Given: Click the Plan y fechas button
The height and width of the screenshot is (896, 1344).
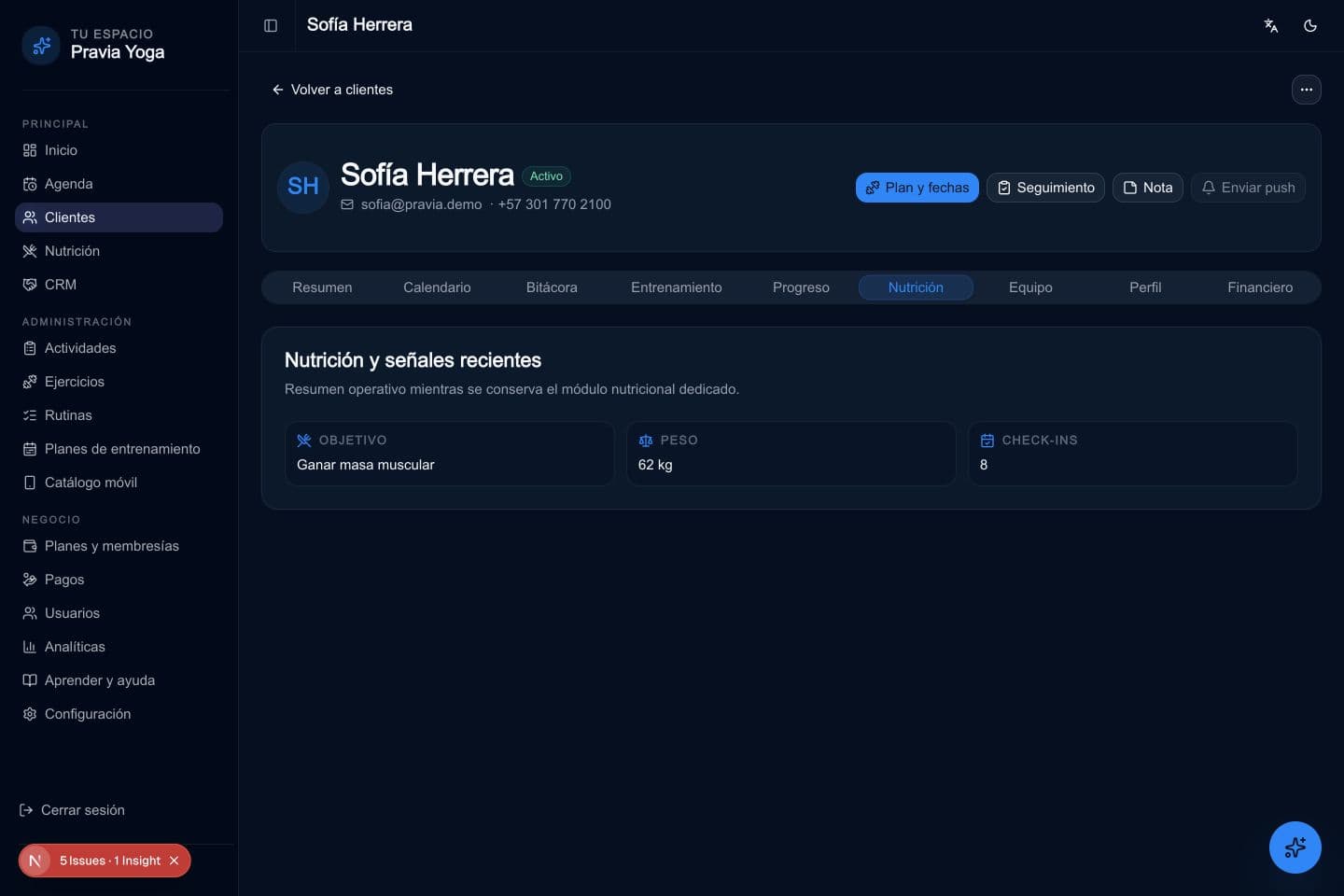Looking at the screenshot, I should (x=917, y=188).
